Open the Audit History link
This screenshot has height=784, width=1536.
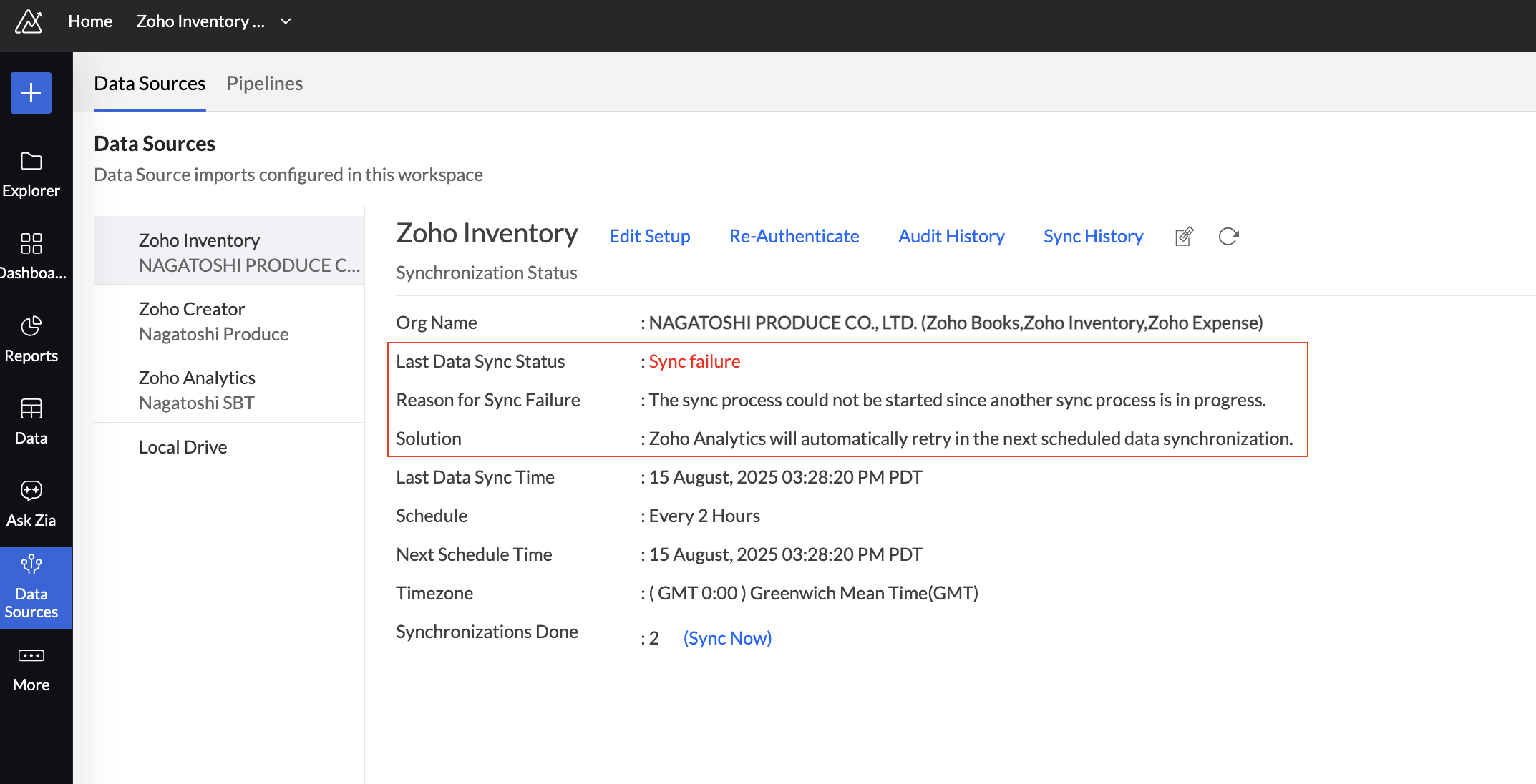[951, 236]
